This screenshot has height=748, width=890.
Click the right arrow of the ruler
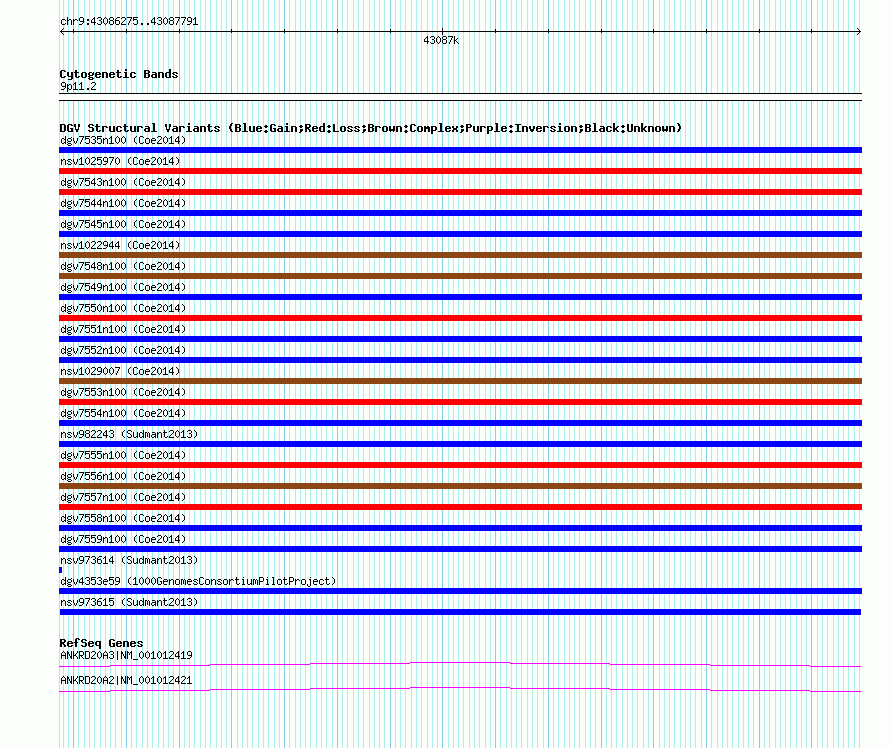pyautogui.click(x=859, y=32)
